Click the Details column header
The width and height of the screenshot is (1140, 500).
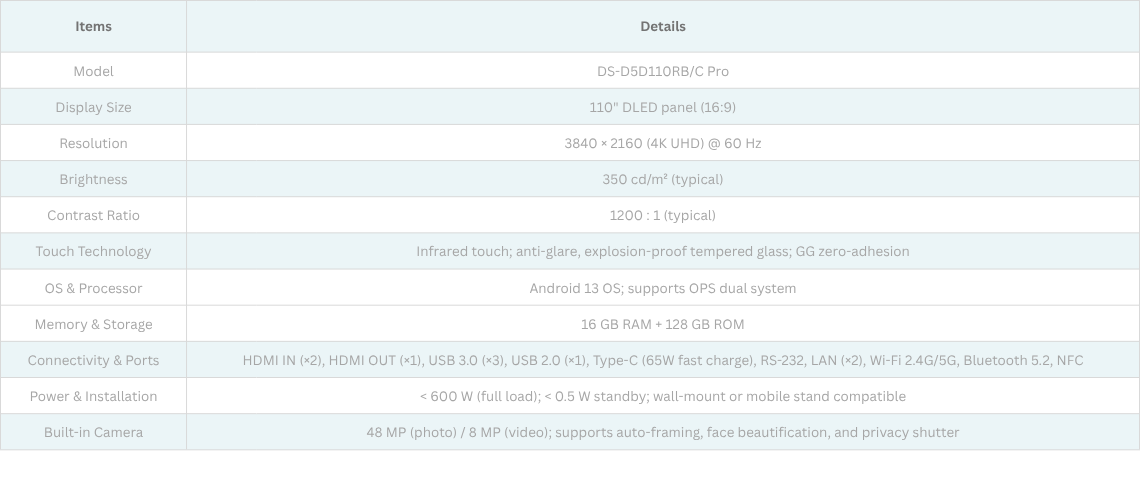click(x=663, y=27)
